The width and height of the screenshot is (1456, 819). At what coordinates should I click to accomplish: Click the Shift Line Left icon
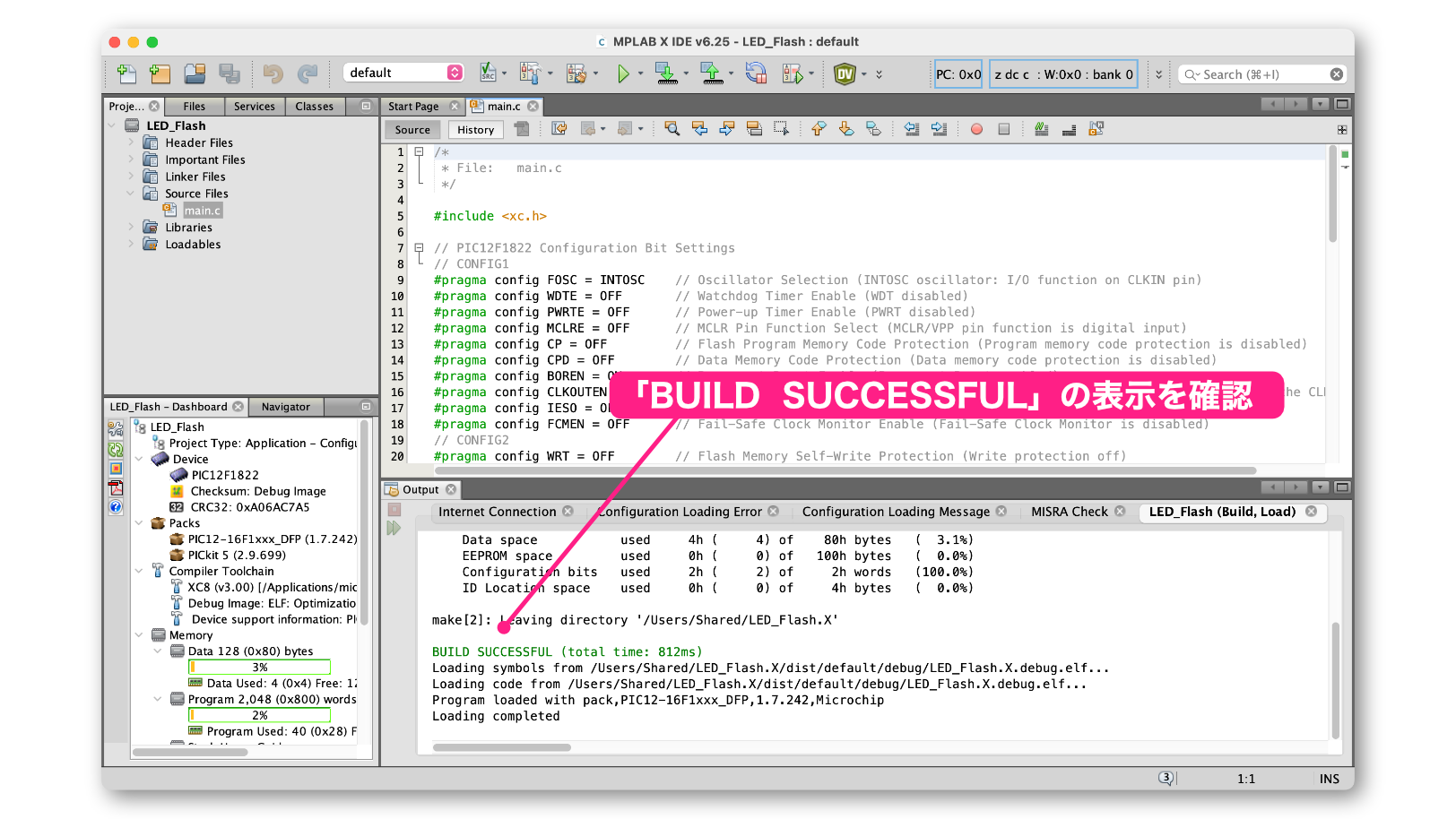pos(912,129)
